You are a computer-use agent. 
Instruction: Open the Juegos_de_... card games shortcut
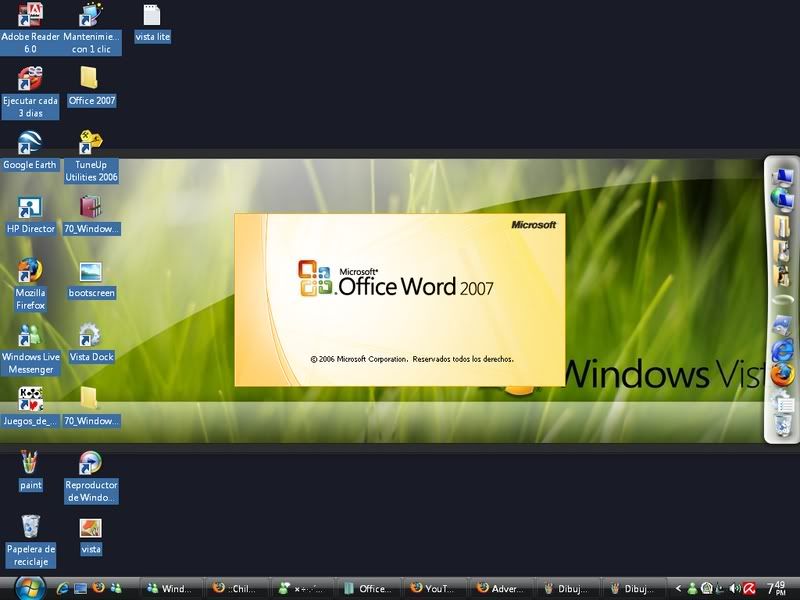click(30, 407)
